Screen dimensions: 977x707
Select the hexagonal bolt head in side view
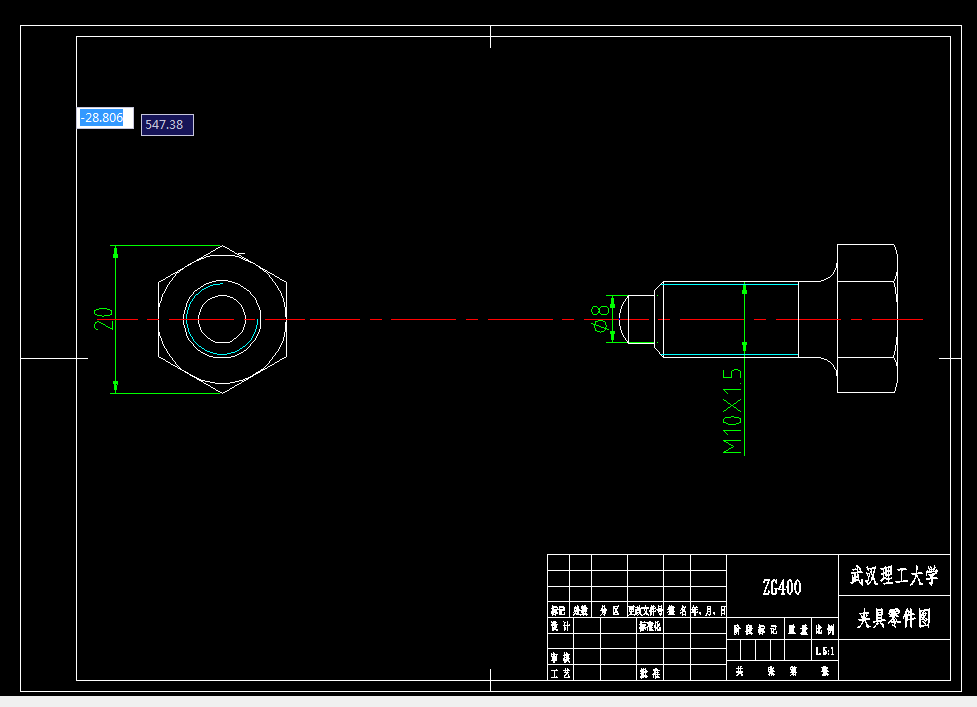[867, 318]
